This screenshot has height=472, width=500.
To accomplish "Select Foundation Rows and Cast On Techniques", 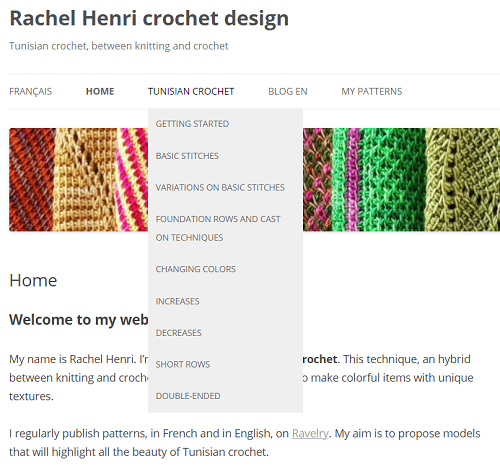I will click(x=225, y=228).
